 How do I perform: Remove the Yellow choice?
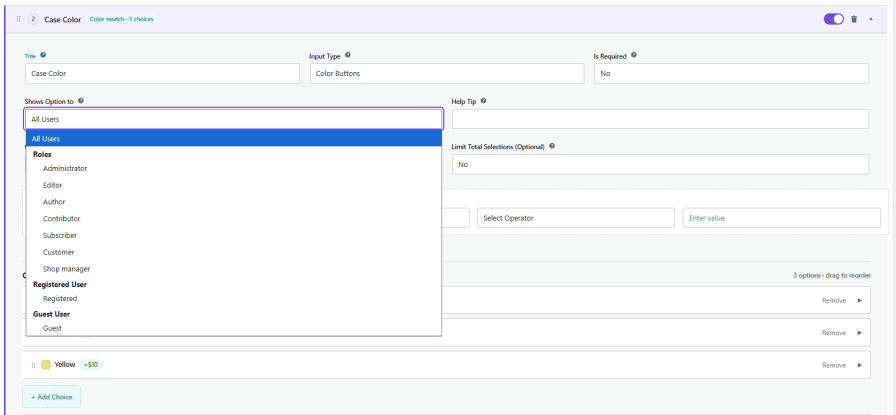(834, 365)
